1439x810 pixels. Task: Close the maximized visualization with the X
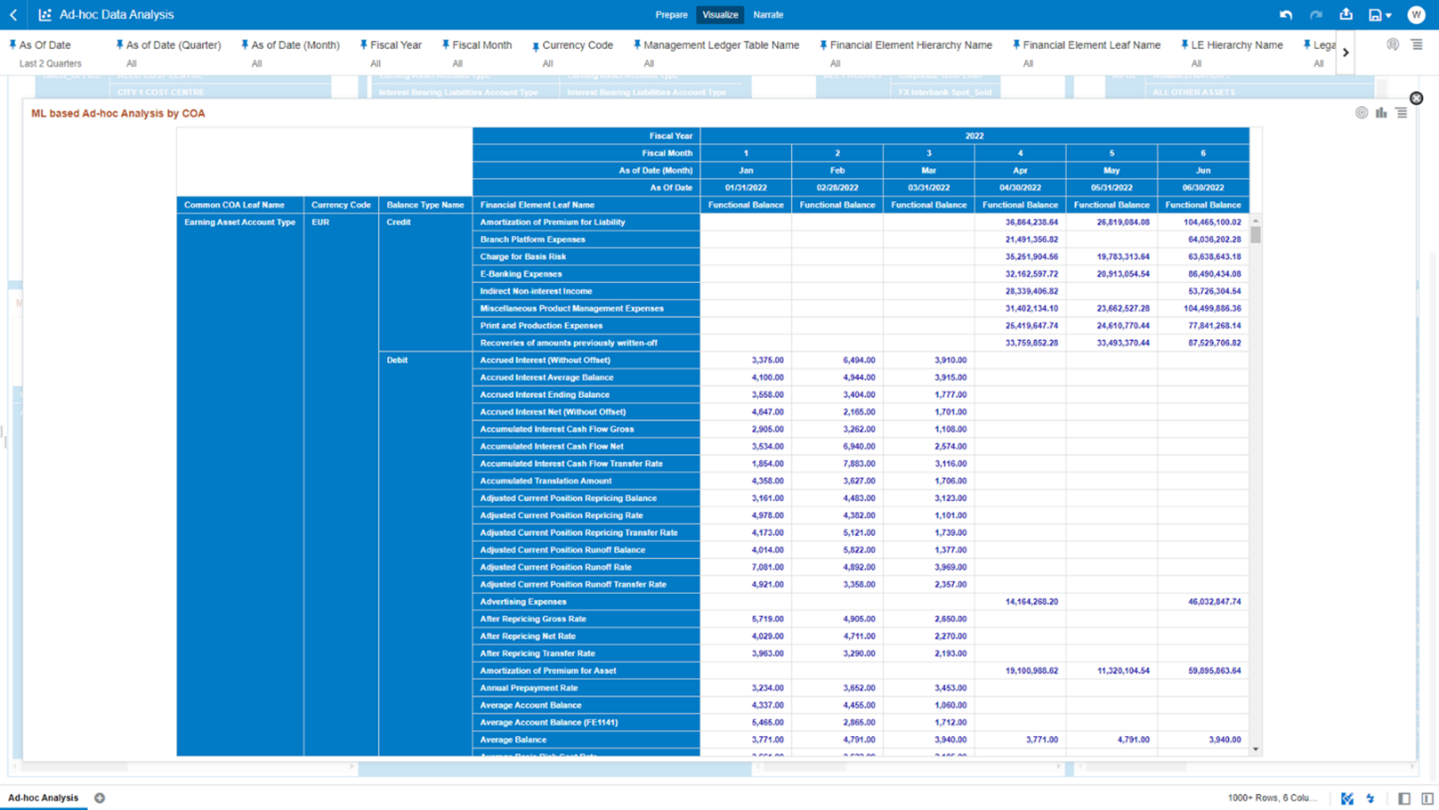[1416, 98]
